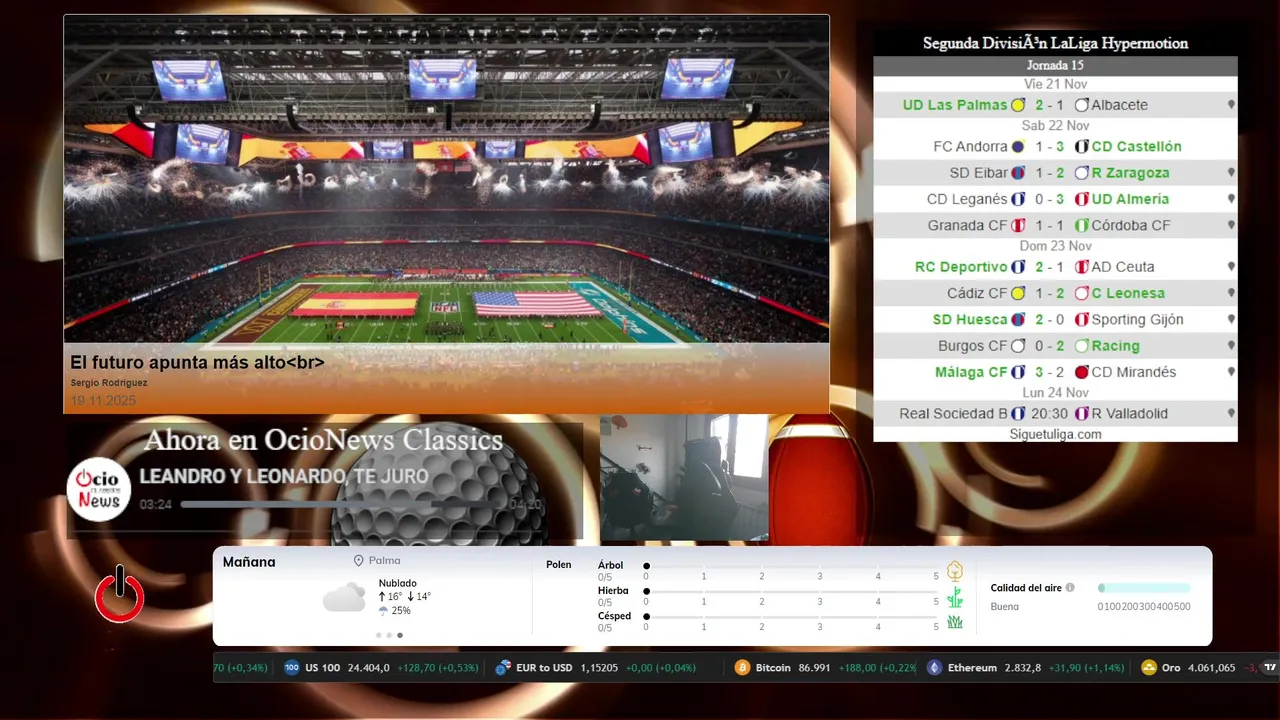Click the Burgos CF team name
Viewport: 1280px width, 720px height.
tap(973, 346)
